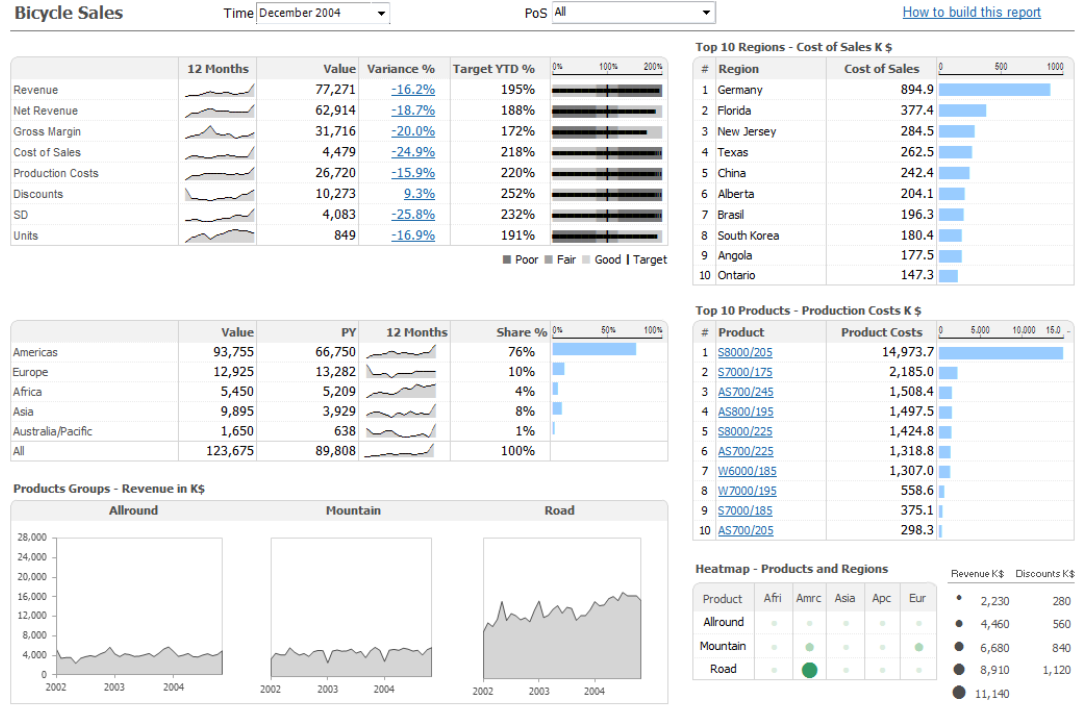Open the 'How to build this report' link
1089x713 pixels.
tap(971, 13)
